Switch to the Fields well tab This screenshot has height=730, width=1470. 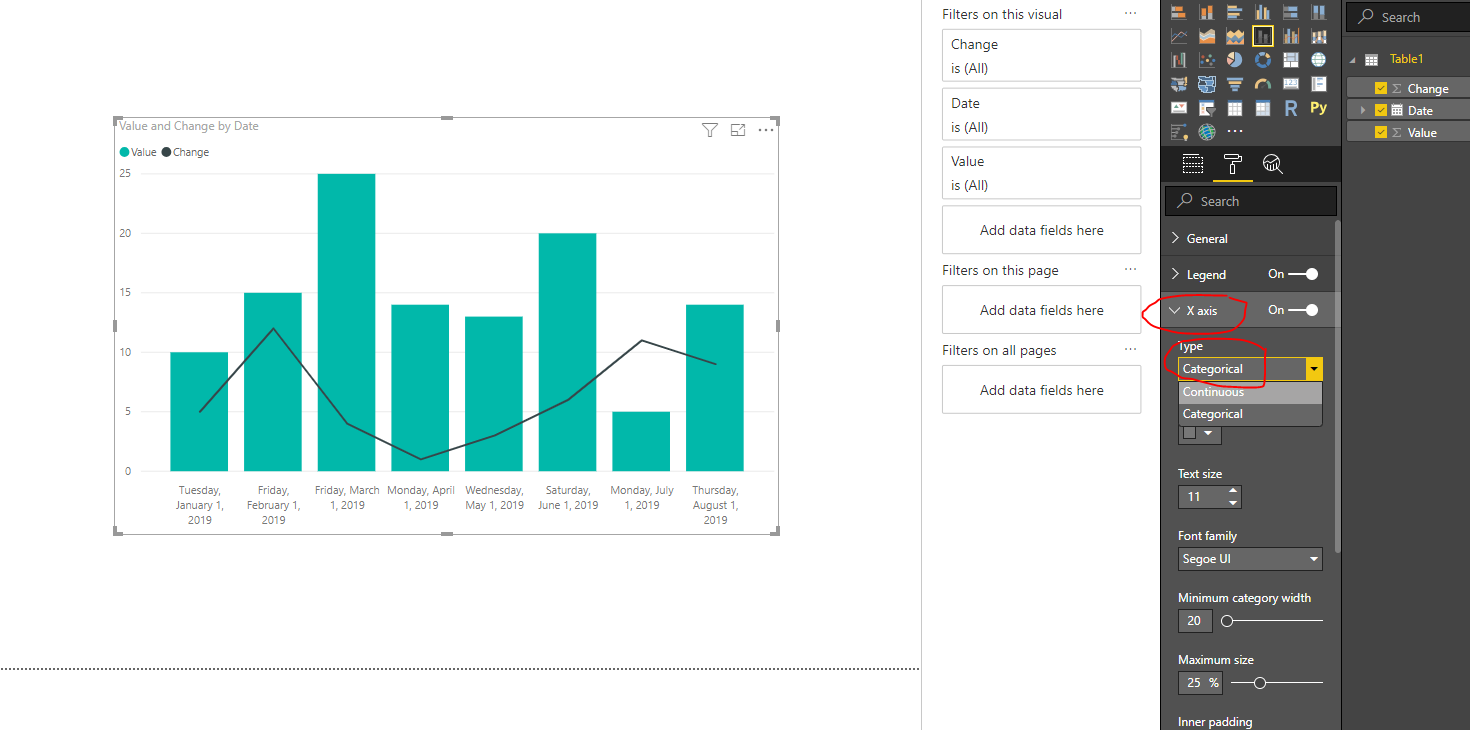click(1192, 165)
